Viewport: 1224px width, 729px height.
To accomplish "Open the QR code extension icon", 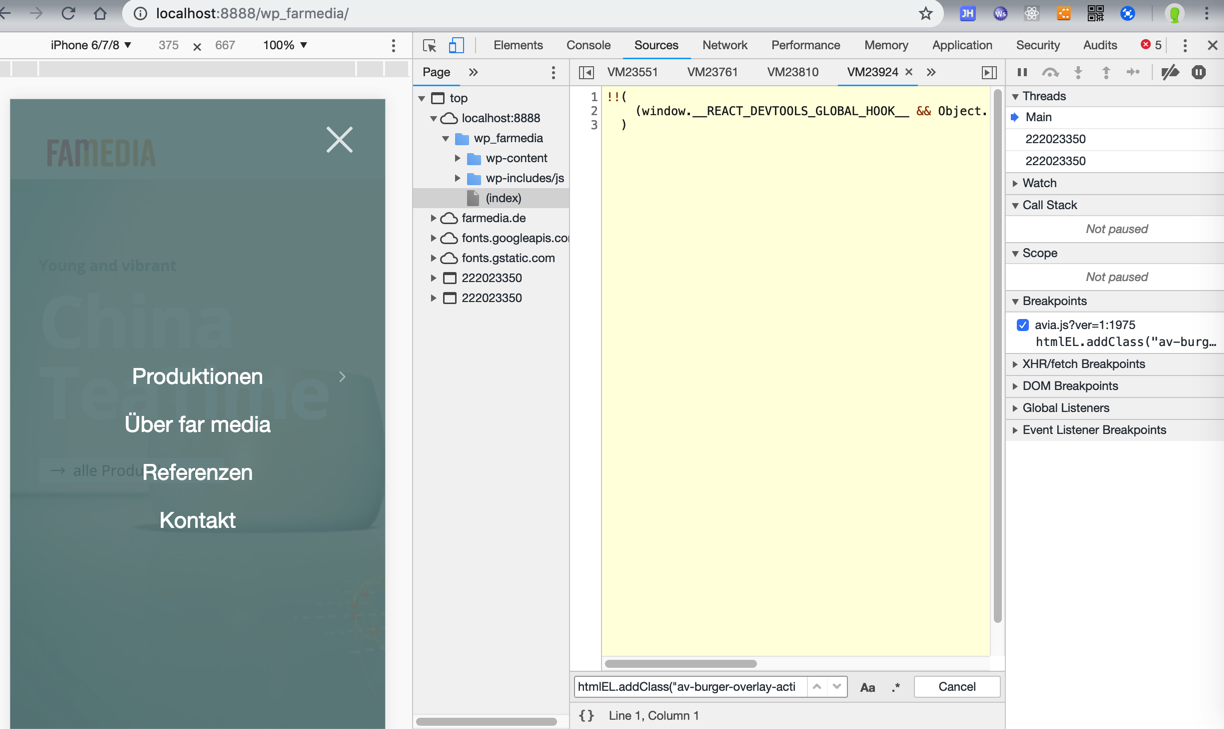I will tap(1095, 13).
